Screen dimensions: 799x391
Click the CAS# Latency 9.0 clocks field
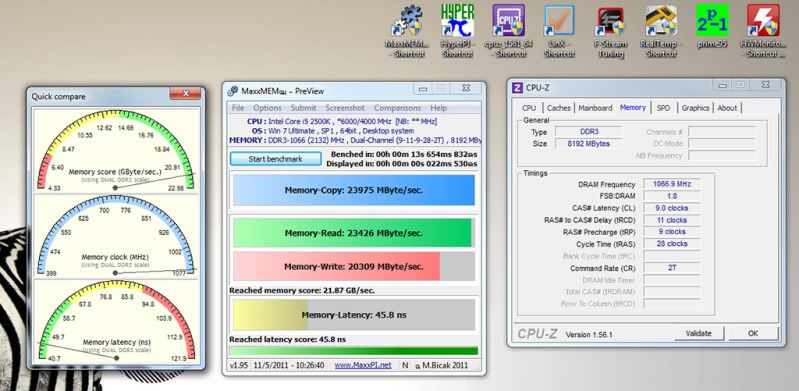coord(672,208)
